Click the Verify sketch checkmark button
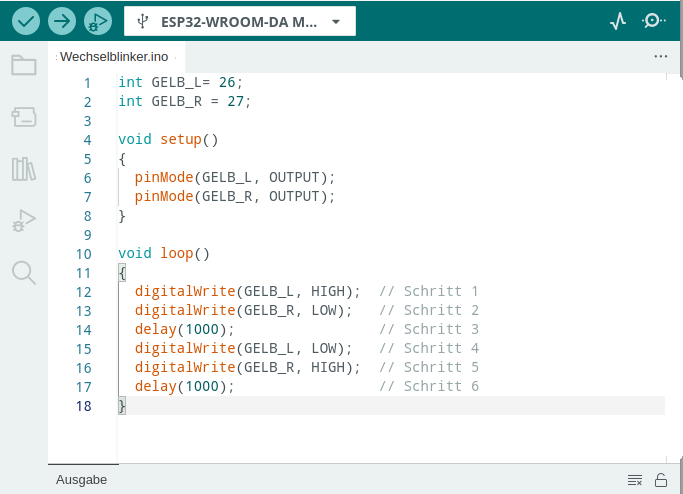This screenshot has width=683, height=494. pos(26,20)
